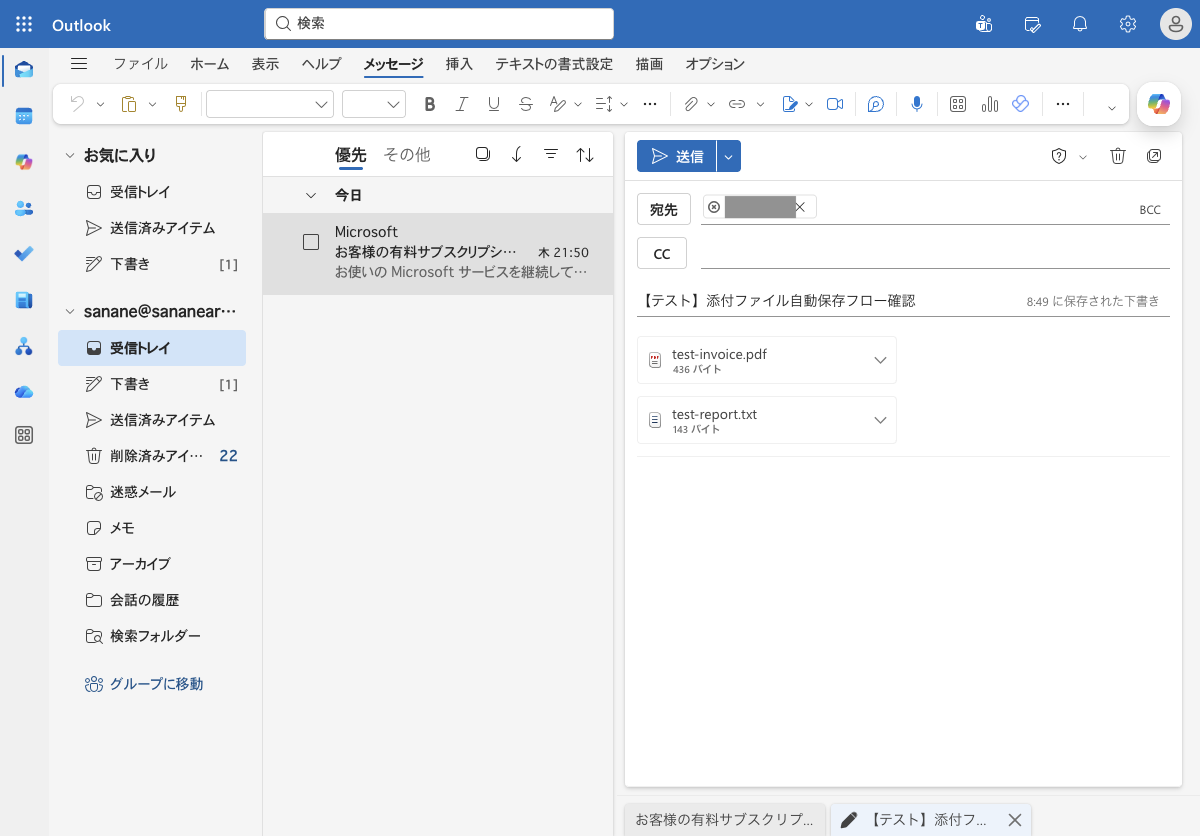Open テキストの書式設定 tab
The image size is (1200, 836).
click(x=554, y=64)
